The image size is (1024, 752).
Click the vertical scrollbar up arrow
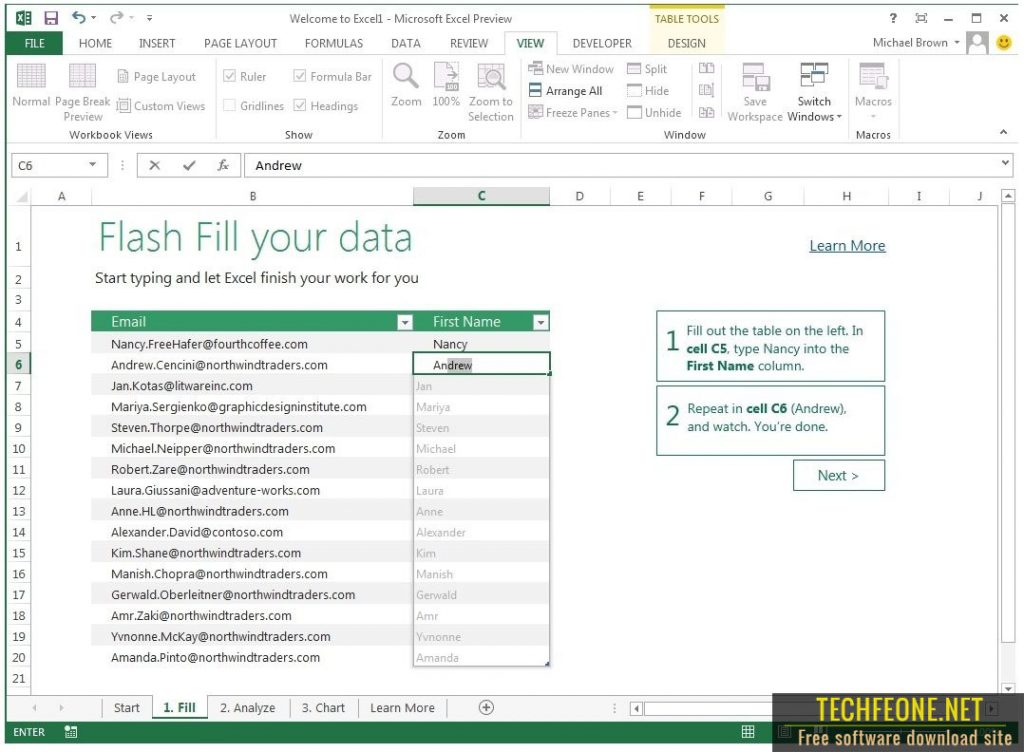(1008, 196)
